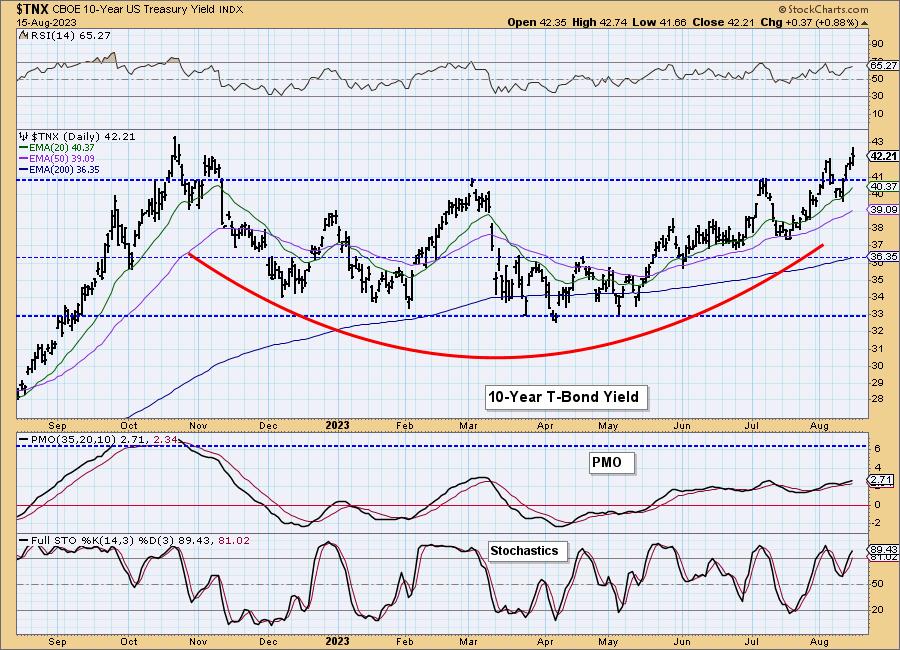
Task: Click the purple 'EMA(50) 39.09' legend entry
Action: [57, 158]
